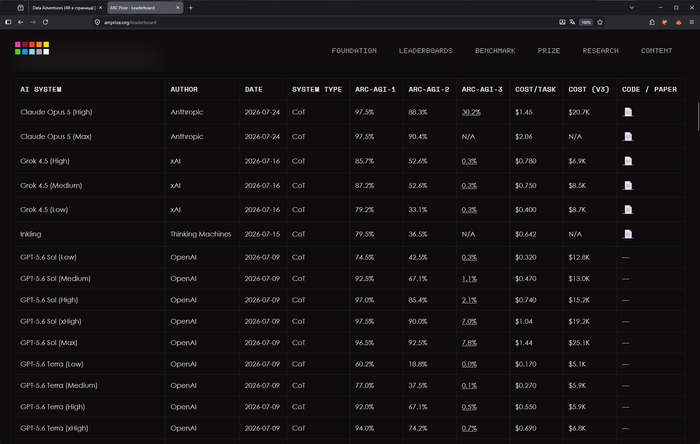Viewport: 700px width, 444px height.
Task: Open the 1.1% ARC-AGI-3 link for GPT-5.6 Sol (Medium)
Action: coord(469,279)
